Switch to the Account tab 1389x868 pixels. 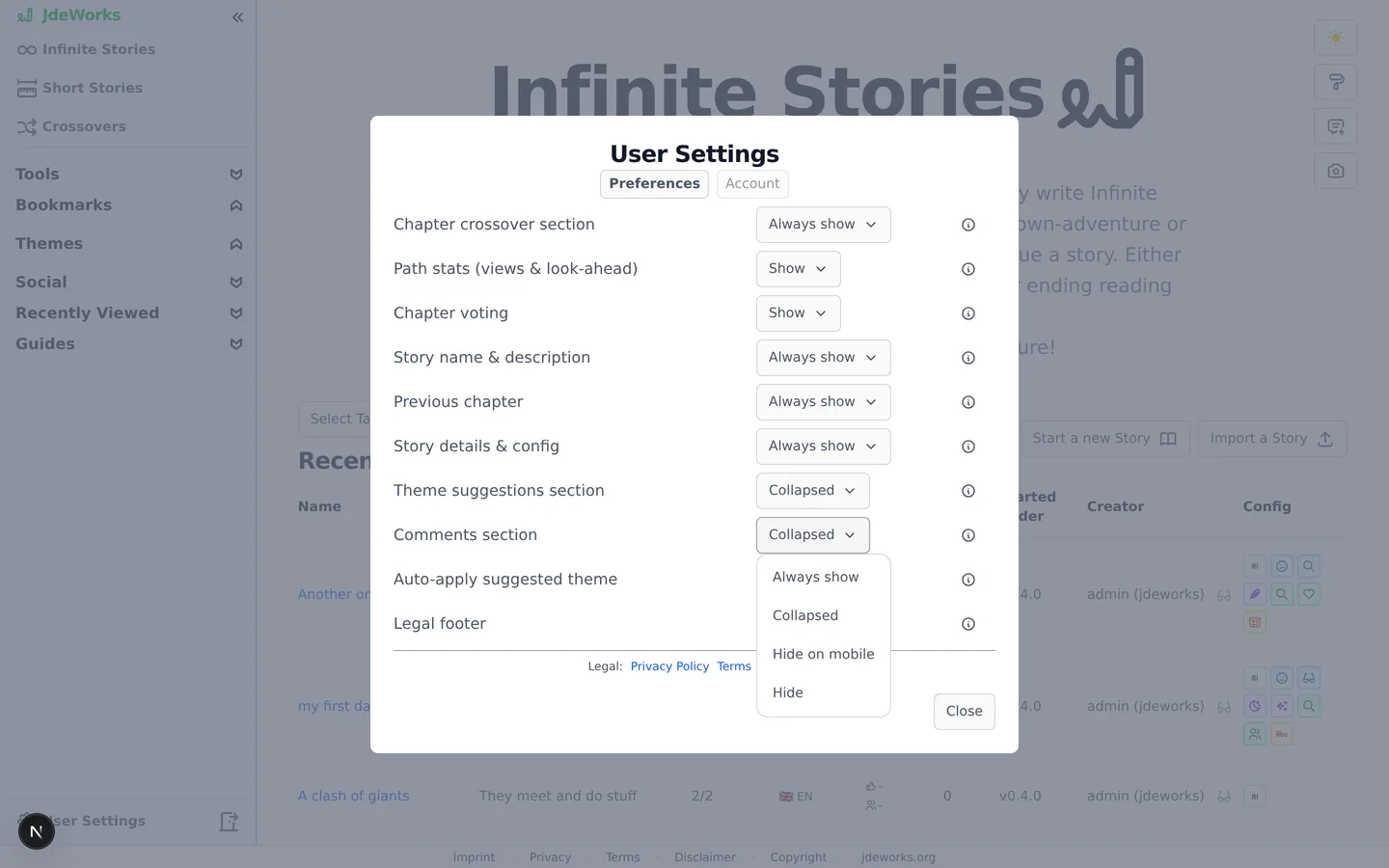point(752,184)
